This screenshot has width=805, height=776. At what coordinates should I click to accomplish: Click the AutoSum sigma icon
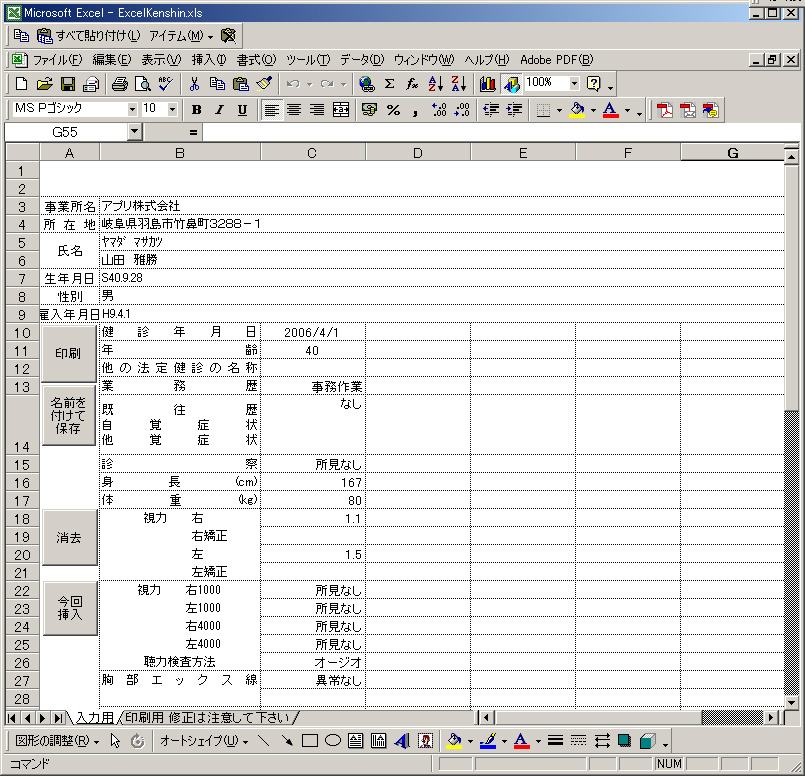pyautogui.click(x=389, y=84)
